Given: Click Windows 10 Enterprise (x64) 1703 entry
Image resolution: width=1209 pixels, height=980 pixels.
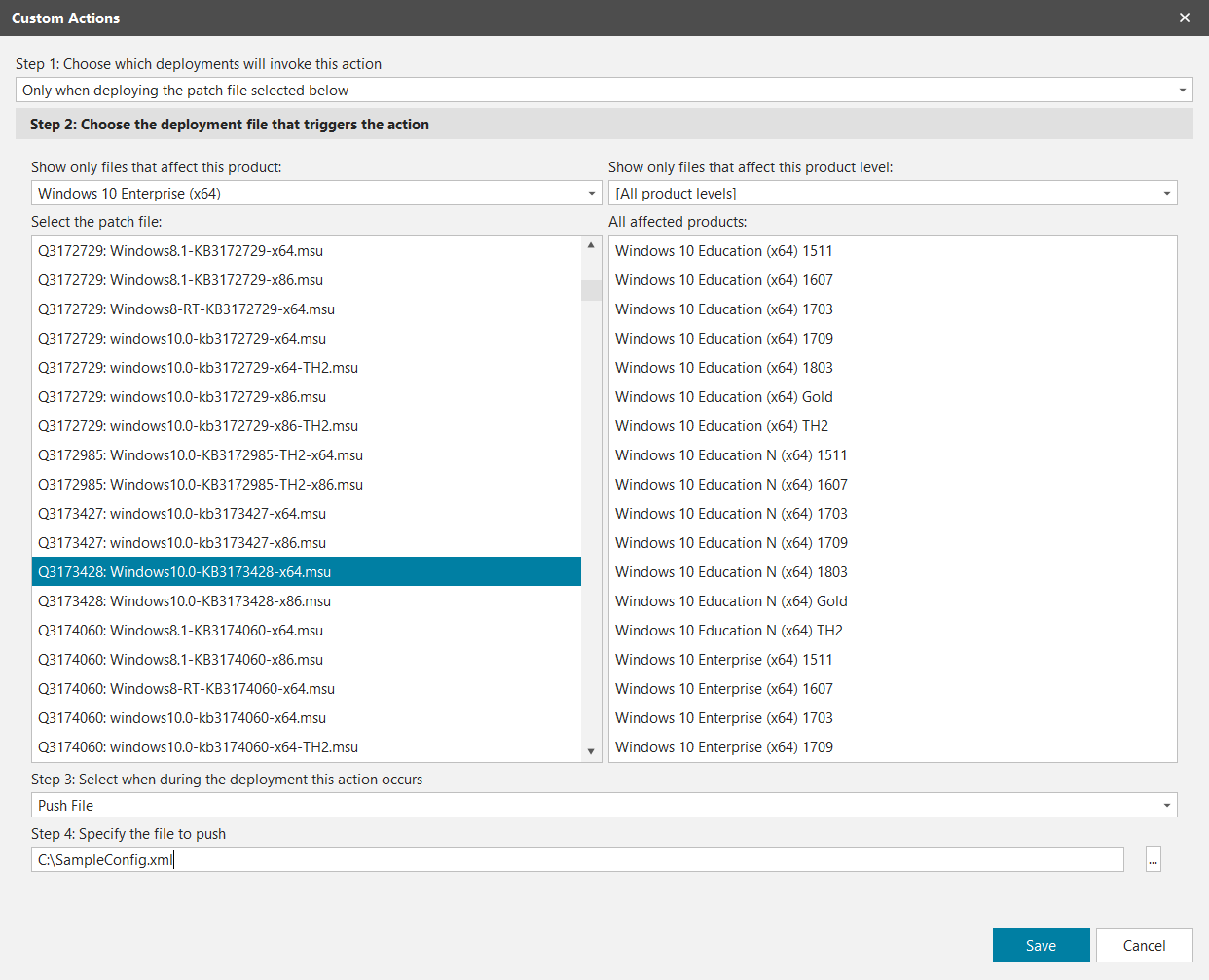Looking at the screenshot, I should point(893,718).
